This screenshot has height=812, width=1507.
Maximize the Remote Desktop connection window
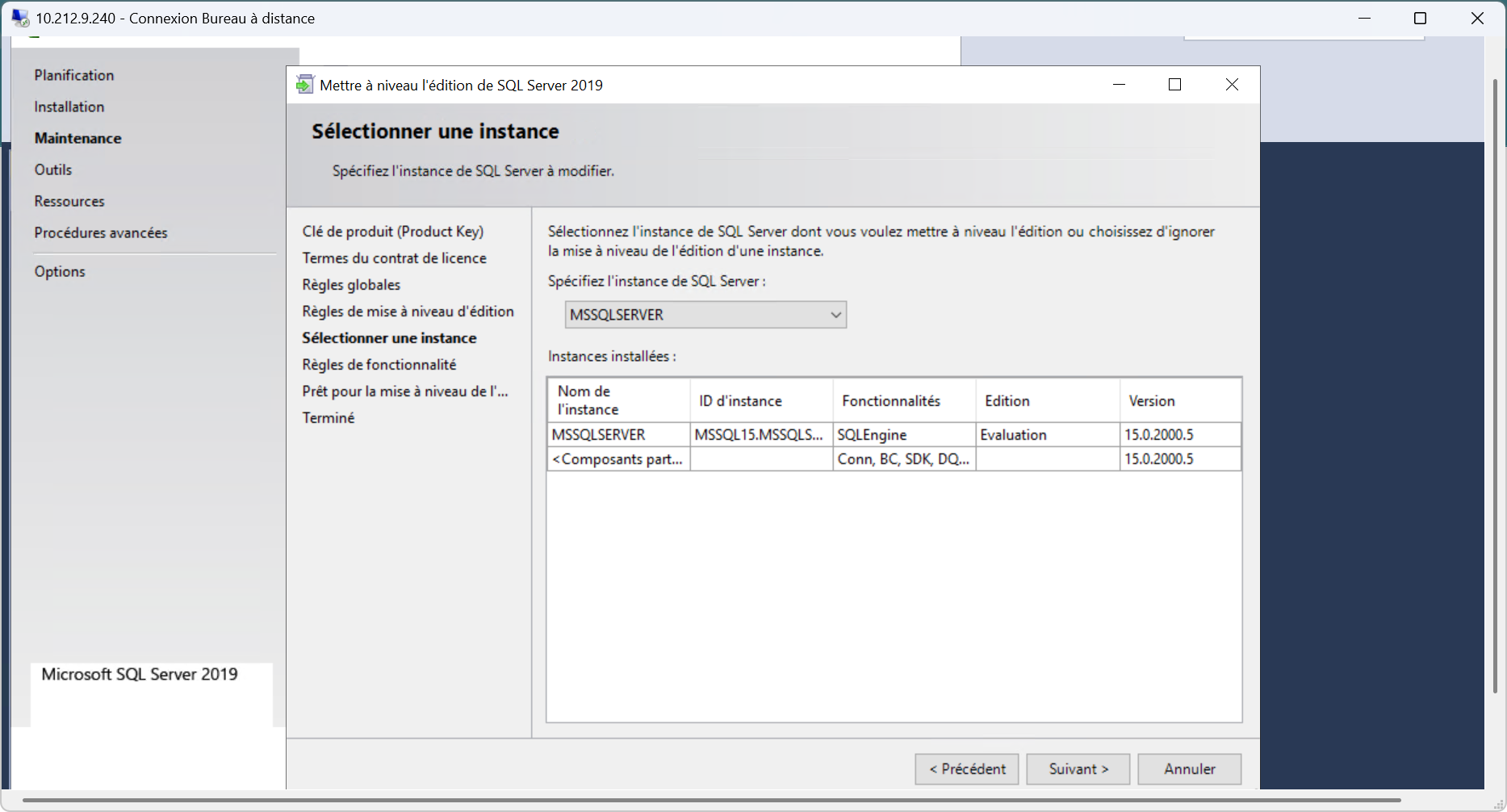tap(1421, 18)
